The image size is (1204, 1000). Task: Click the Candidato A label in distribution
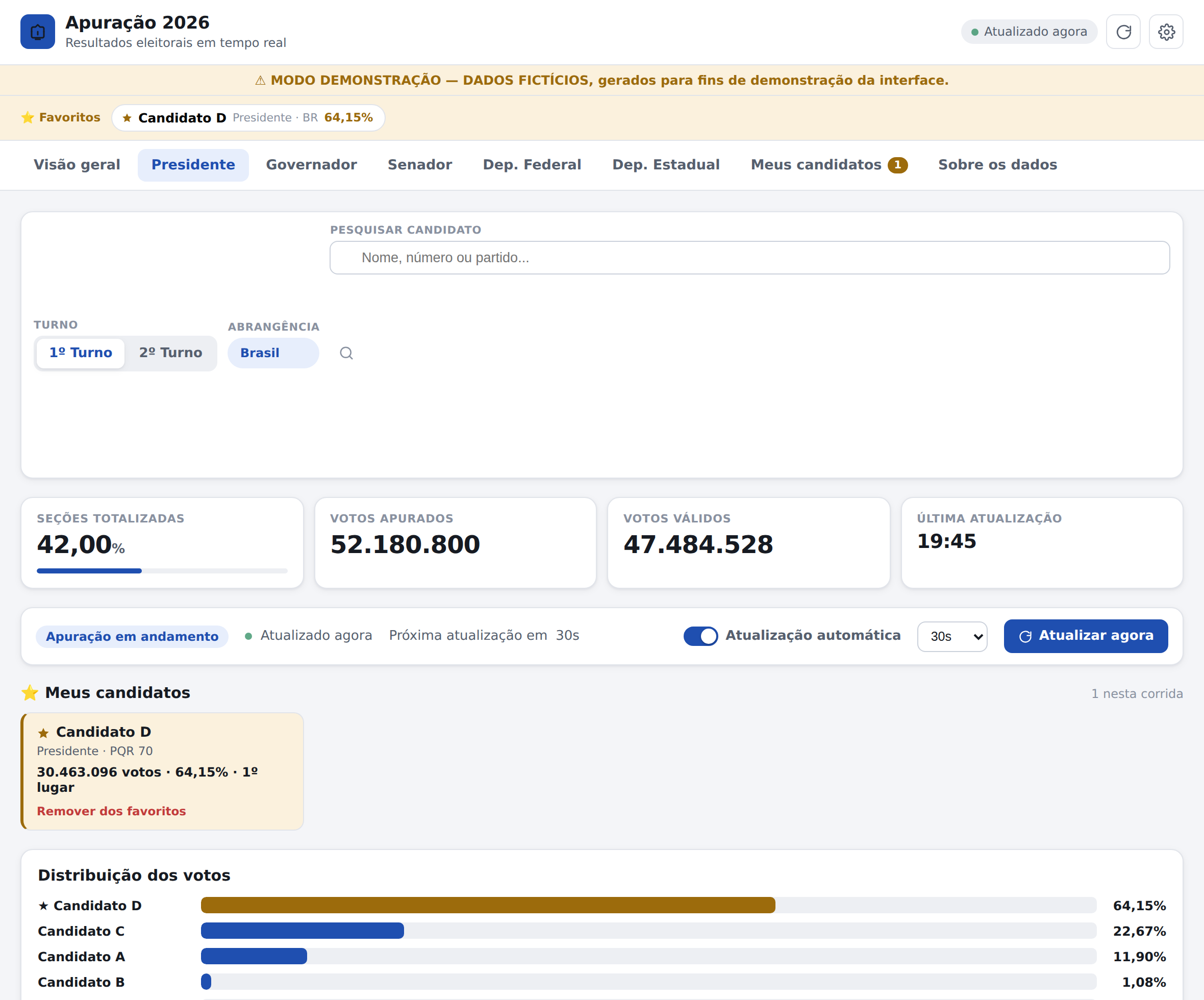82,957
